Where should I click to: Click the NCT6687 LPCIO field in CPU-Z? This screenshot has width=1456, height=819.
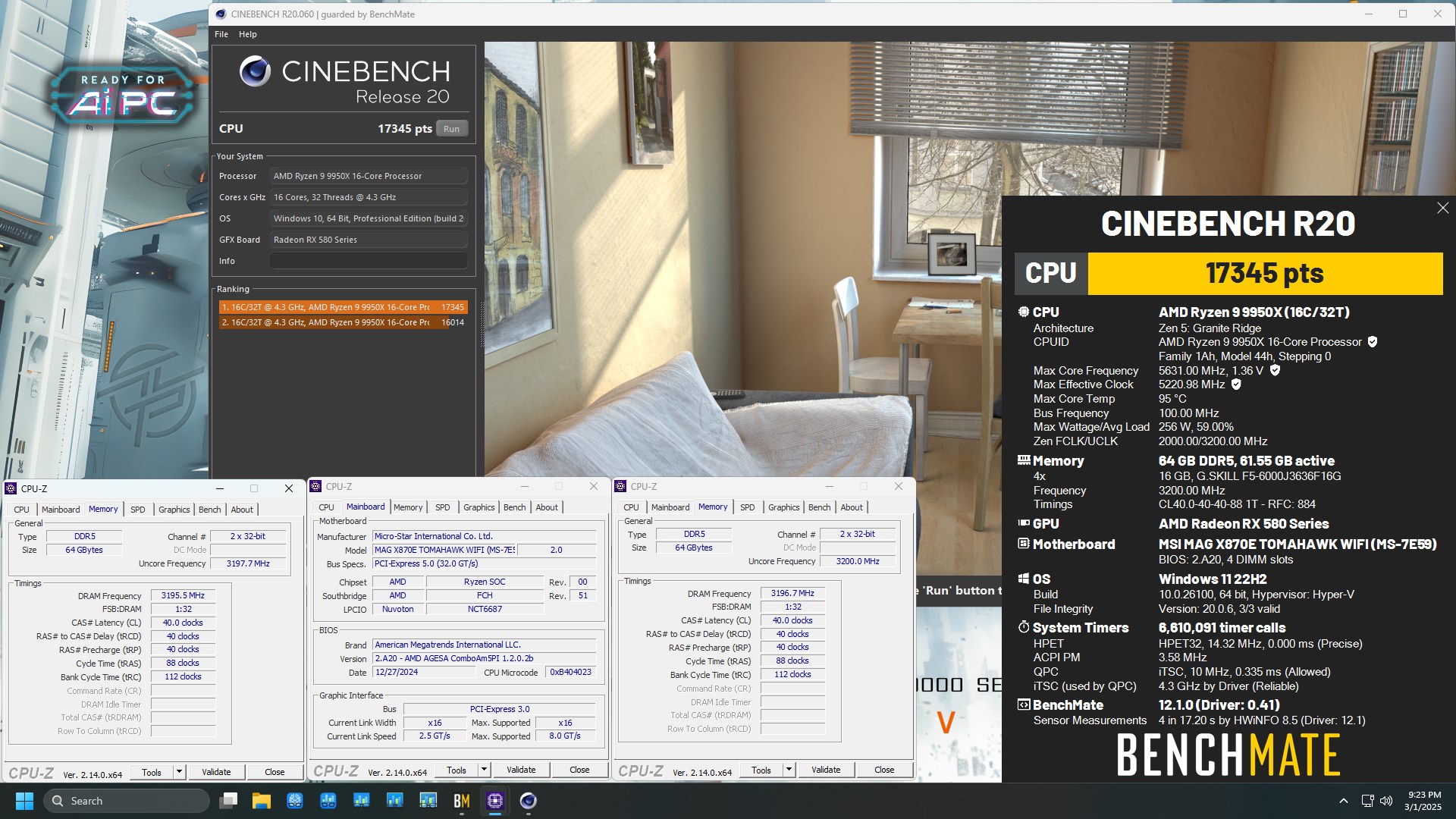(485, 609)
